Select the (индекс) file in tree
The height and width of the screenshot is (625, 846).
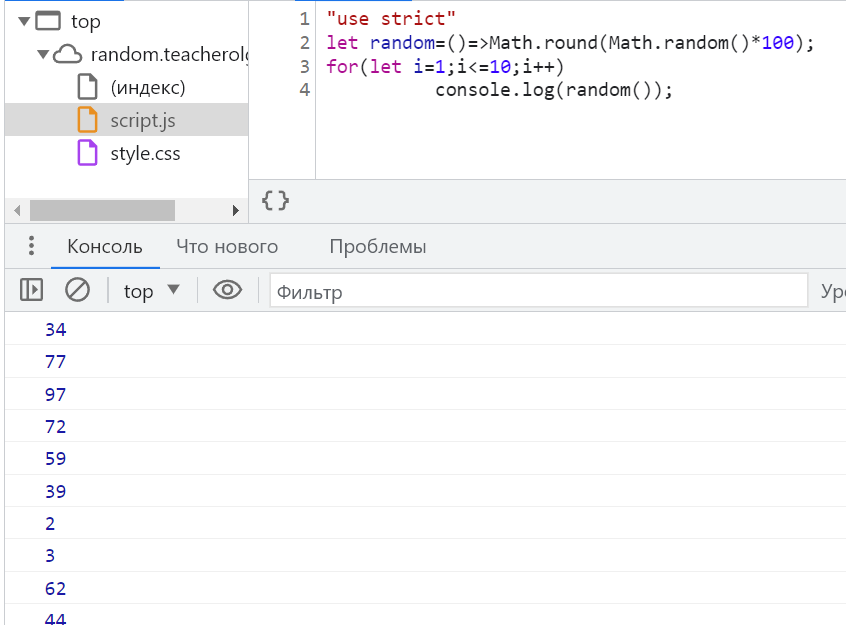(x=147, y=87)
